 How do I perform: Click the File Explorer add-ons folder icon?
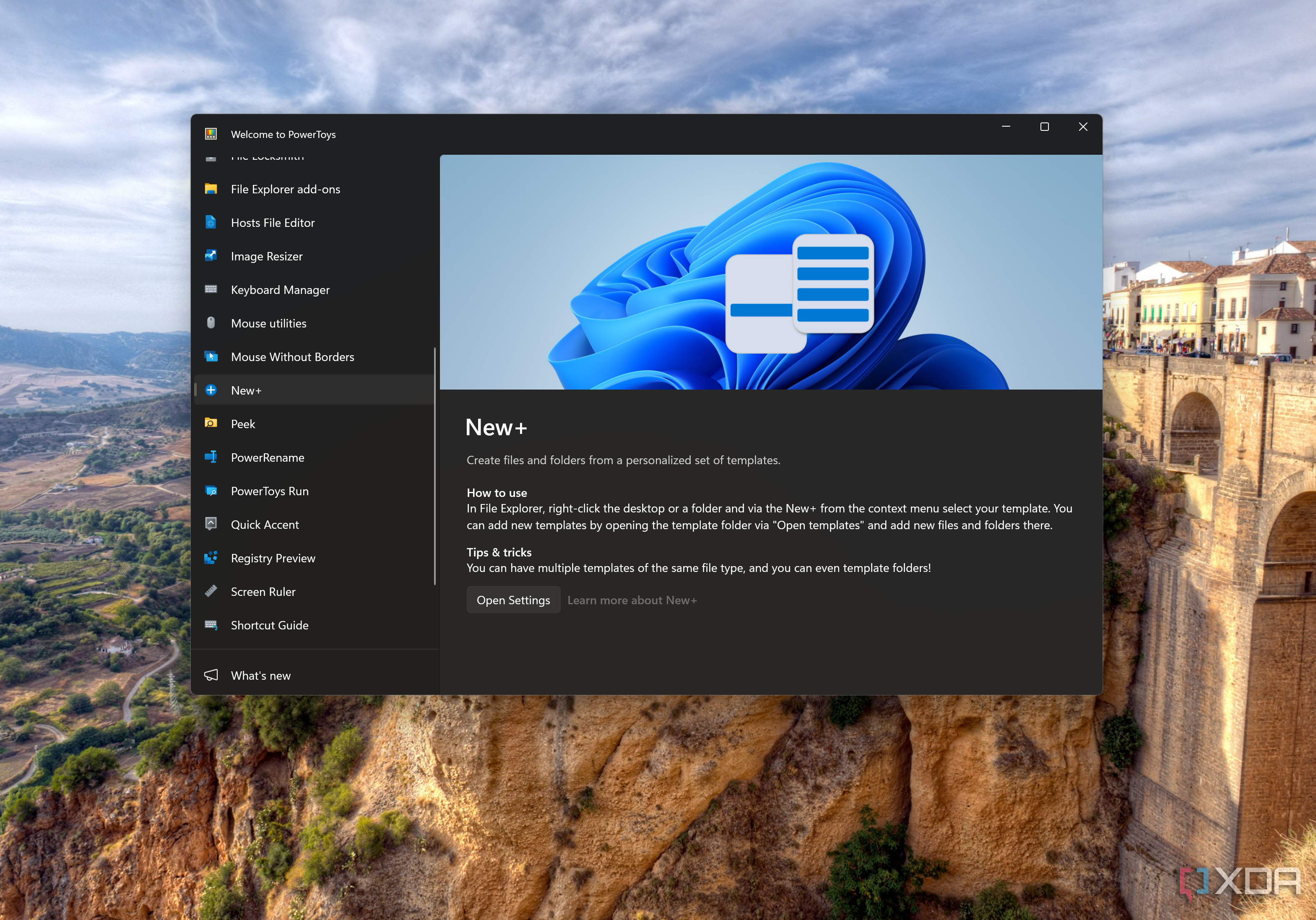tap(211, 189)
